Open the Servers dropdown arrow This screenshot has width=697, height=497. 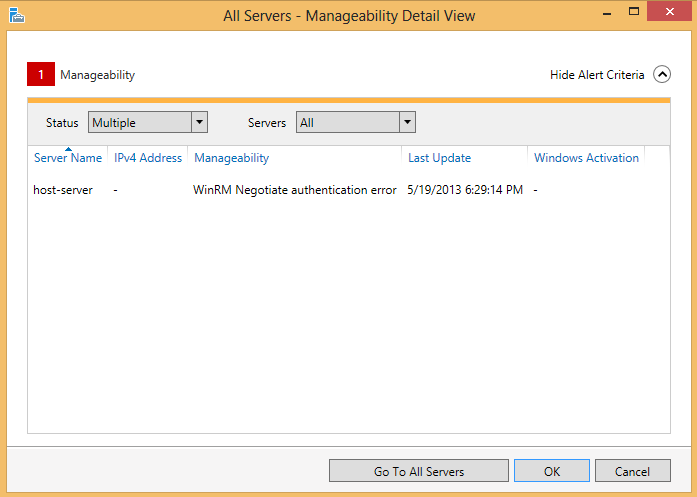pos(407,122)
